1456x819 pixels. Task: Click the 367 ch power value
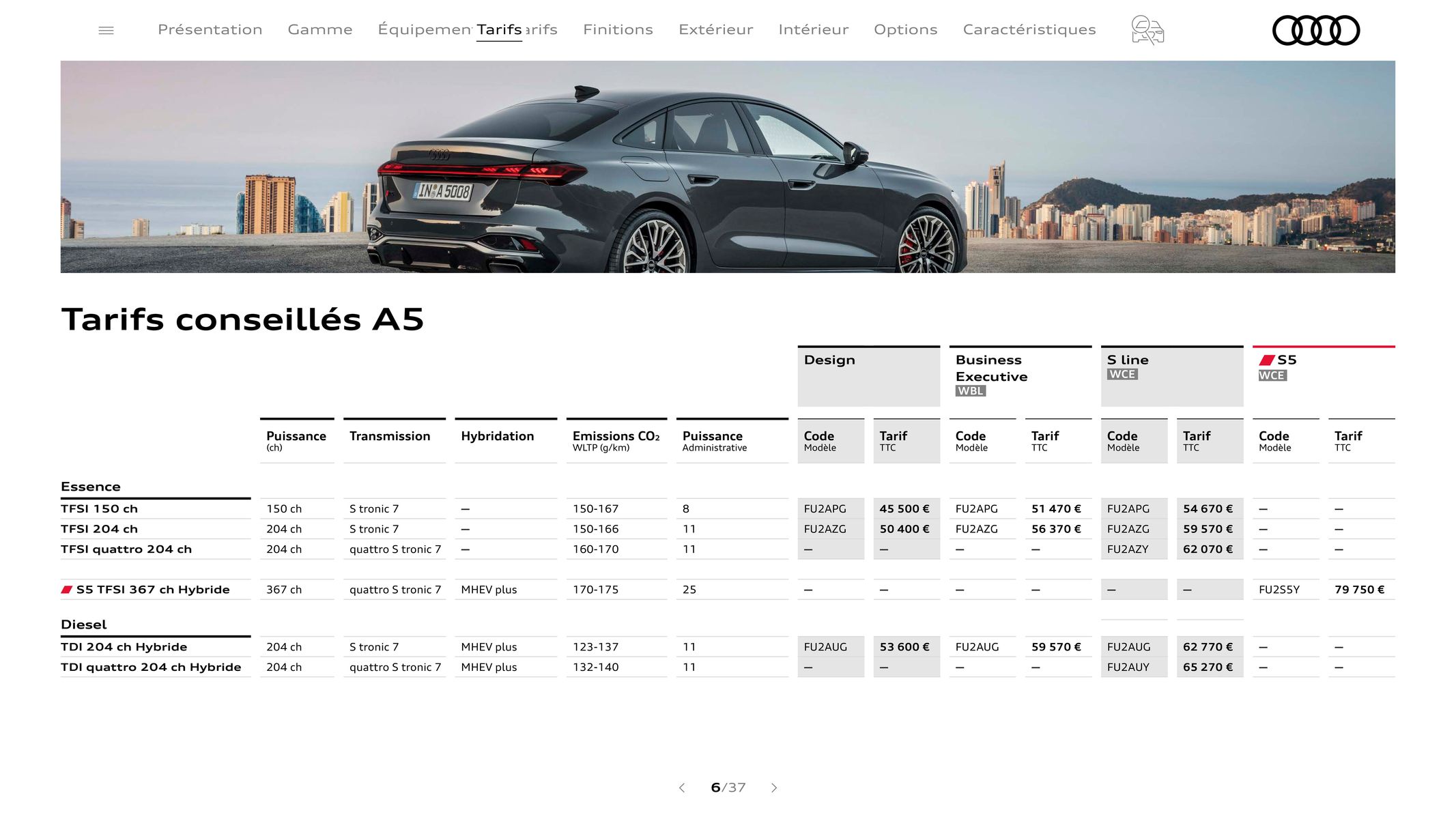[x=284, y=590]
